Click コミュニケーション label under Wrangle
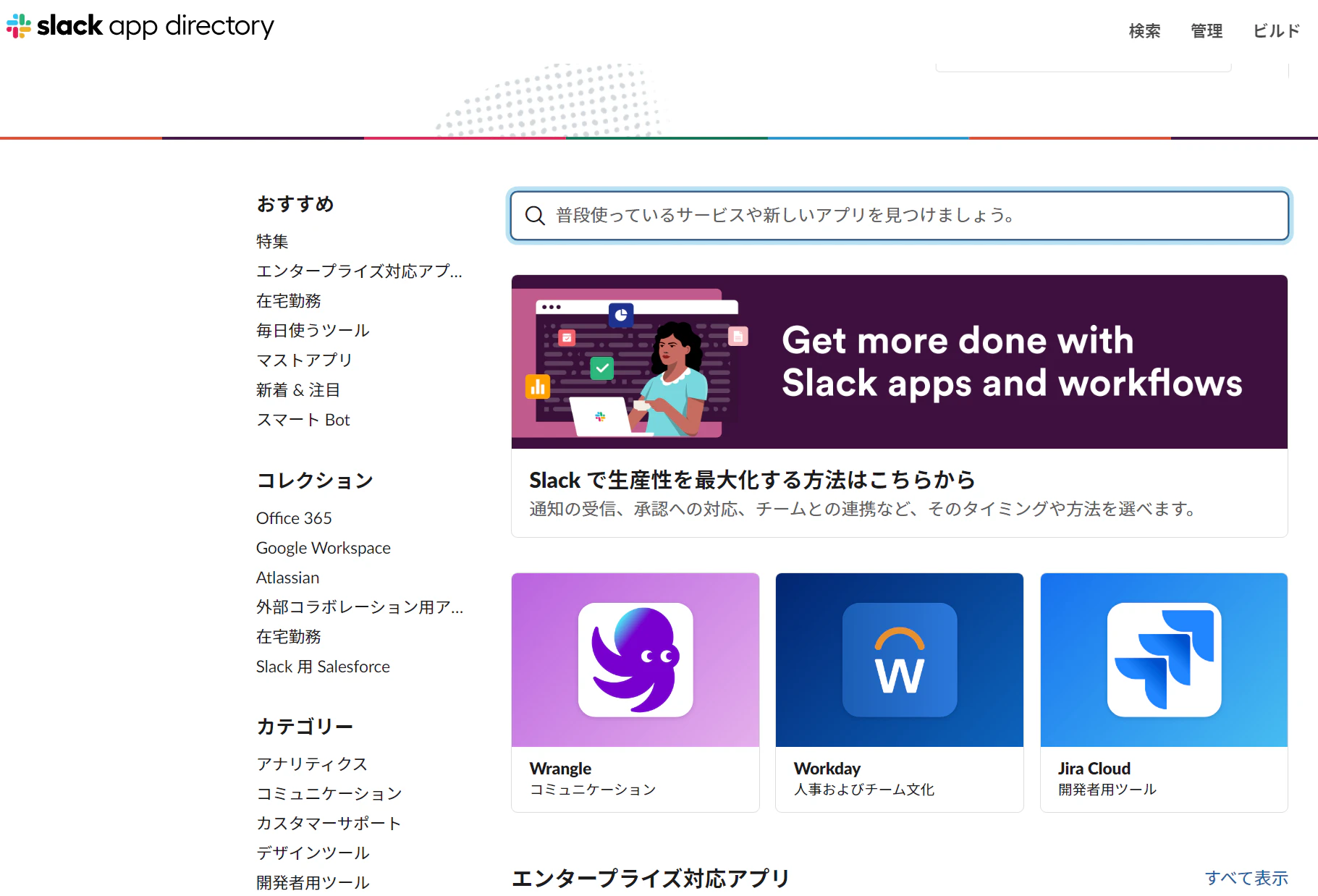1318x896 pixels. 593,790
